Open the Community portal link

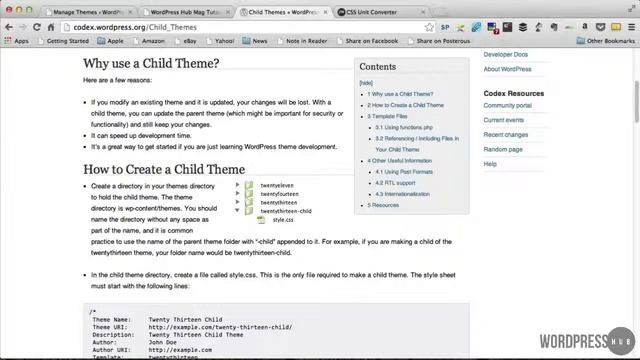pos(507,105)
